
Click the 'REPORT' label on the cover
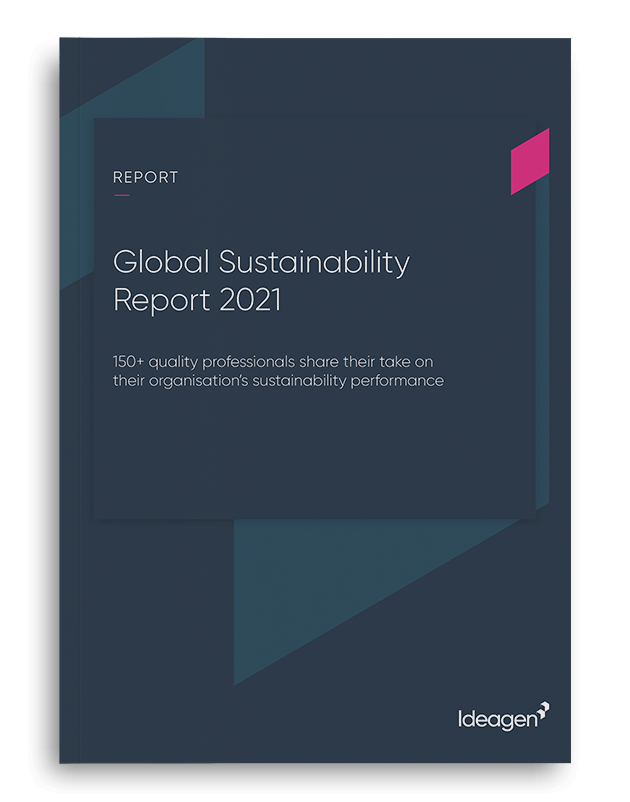click(145, 177)
